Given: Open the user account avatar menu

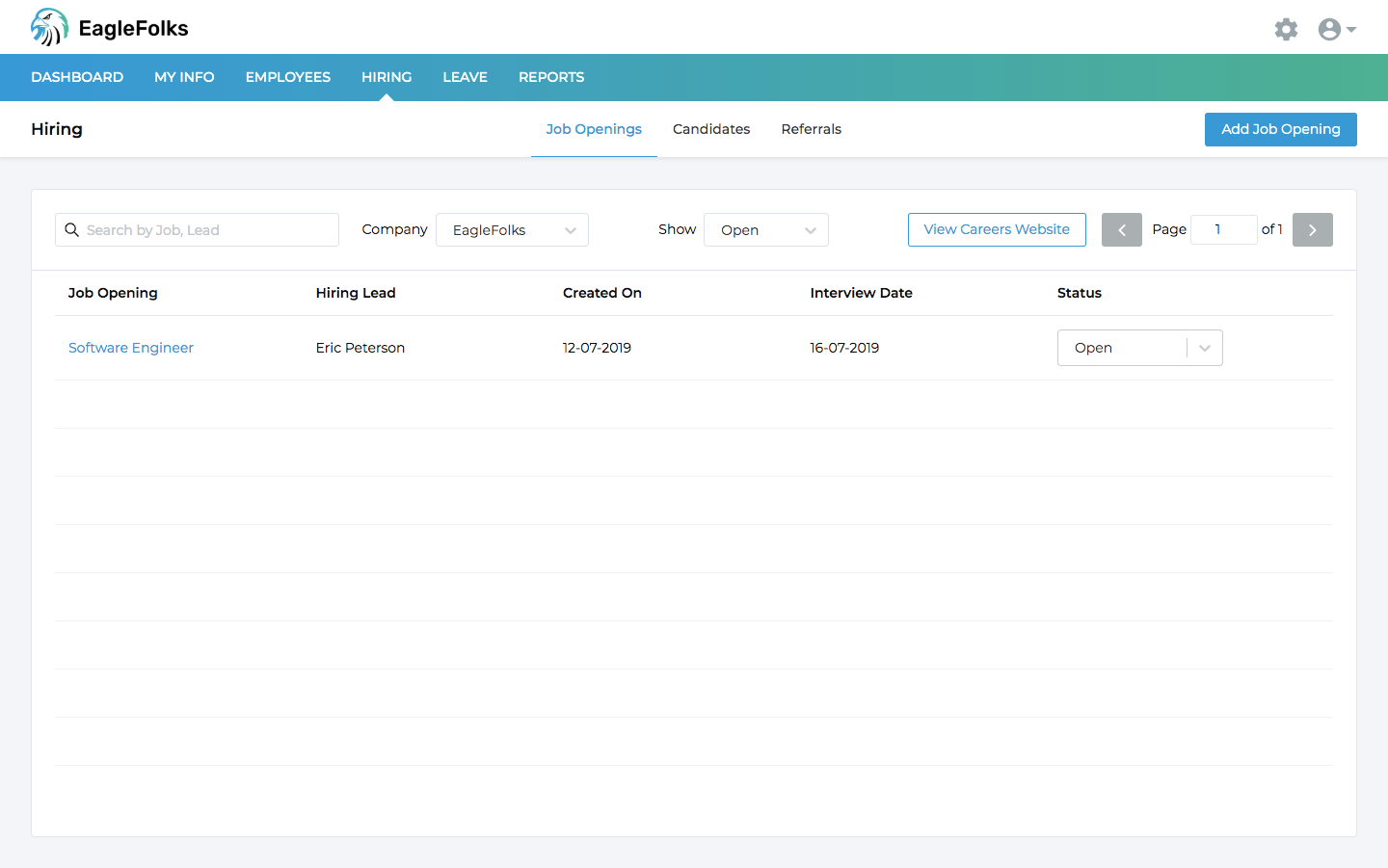Looking at the screenshot, I should 1337,29.
